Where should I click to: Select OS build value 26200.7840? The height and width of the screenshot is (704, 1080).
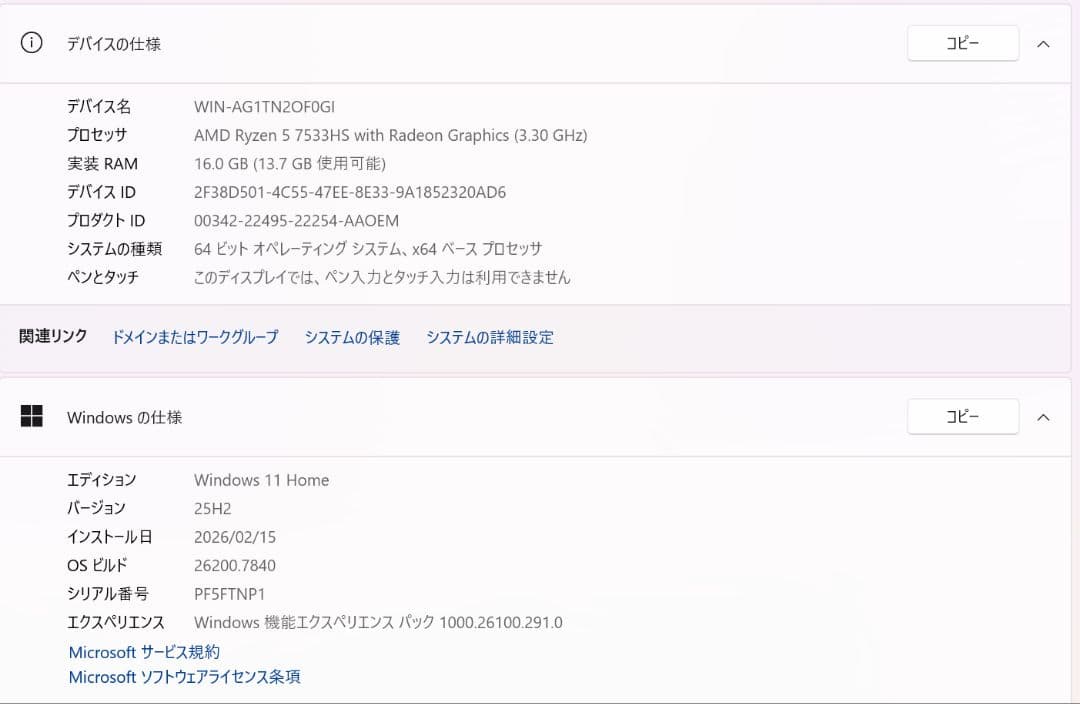click(x=235, y=566)
